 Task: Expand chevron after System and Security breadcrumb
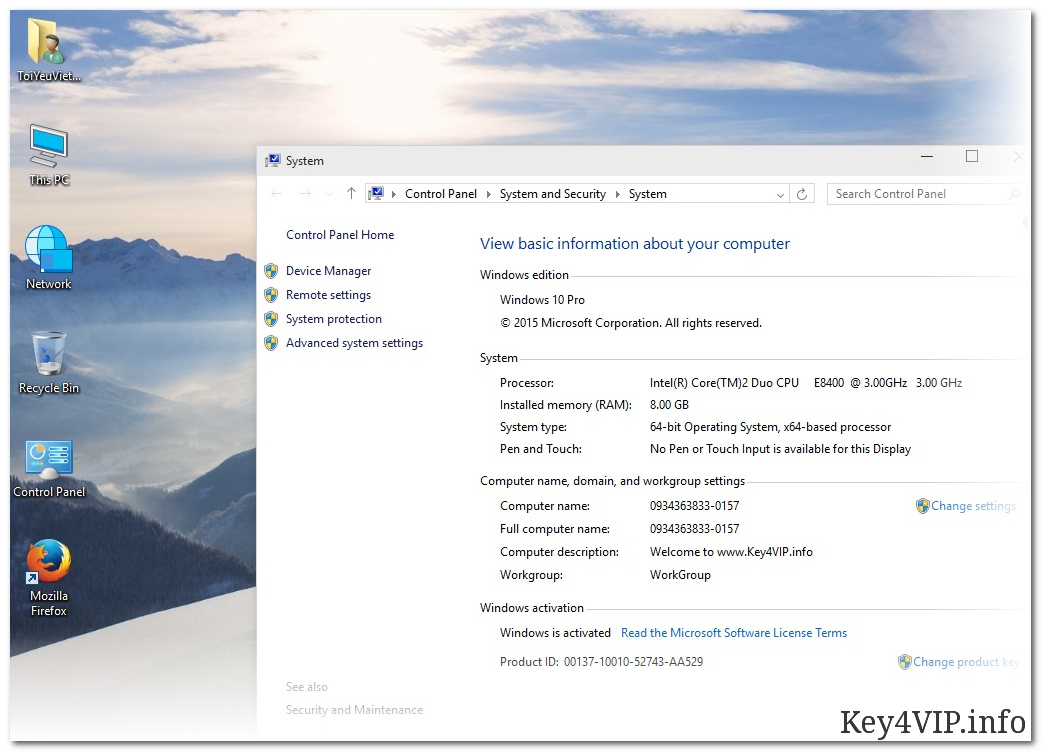[x=617, y=194]
